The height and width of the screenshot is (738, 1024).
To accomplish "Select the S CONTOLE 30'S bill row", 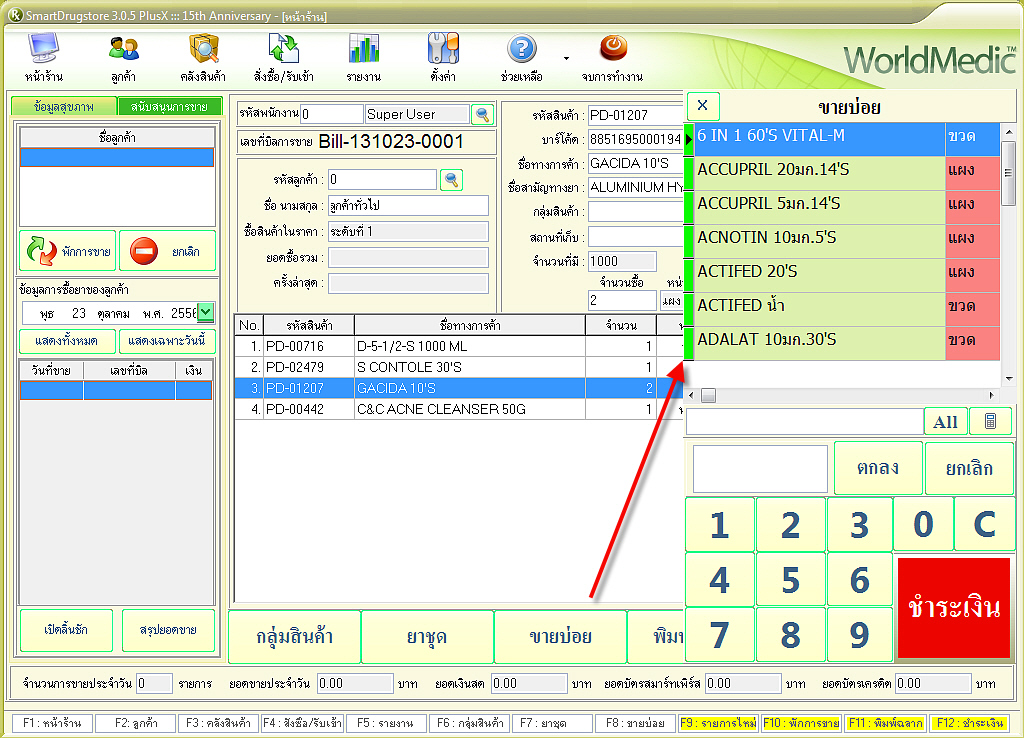I will point(458,367).
